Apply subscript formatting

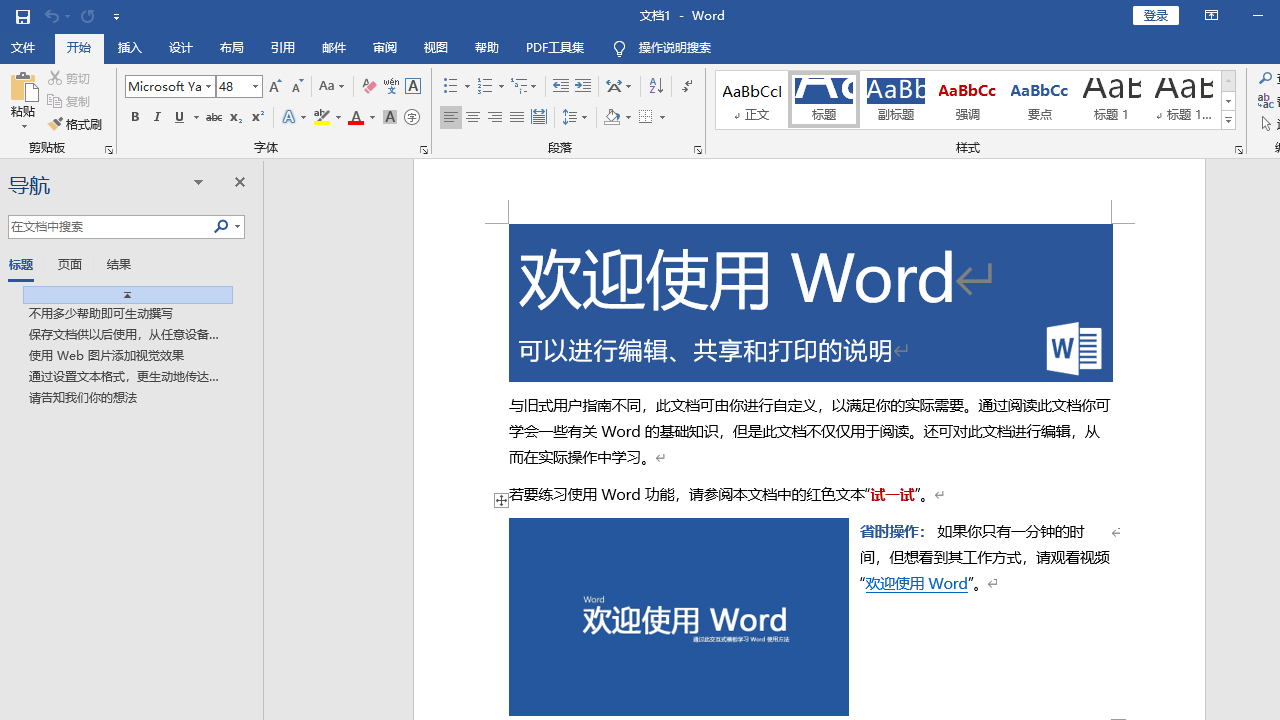coord(234,118)
